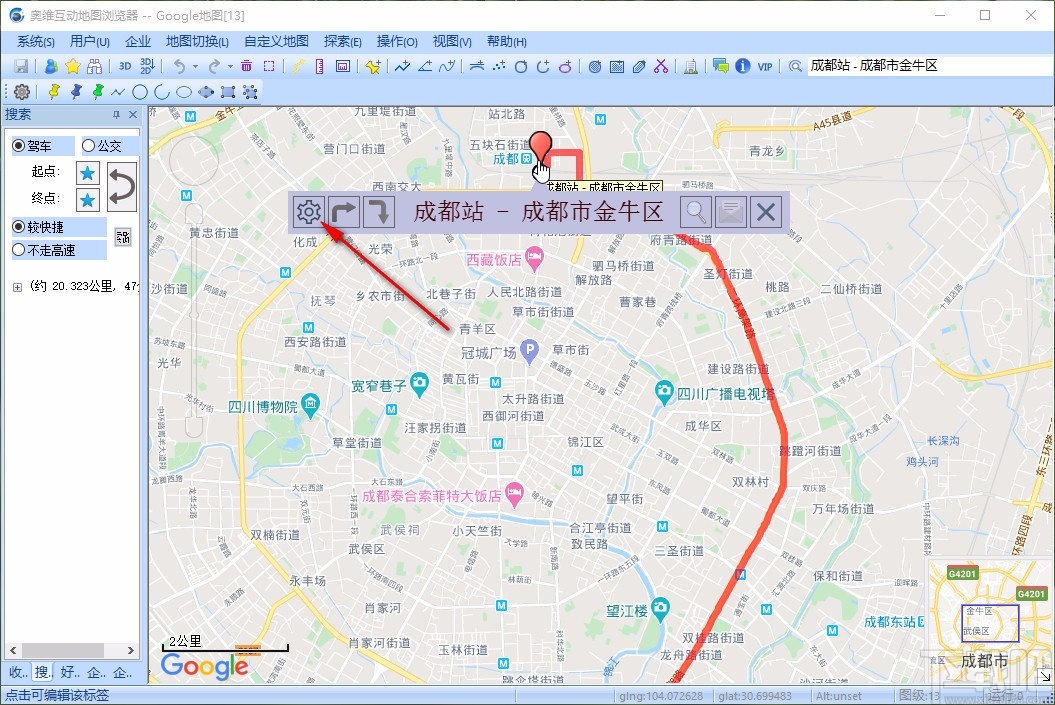Open the VIP services toolbar icon
The image size is (1055, 705).
point(764,66)
